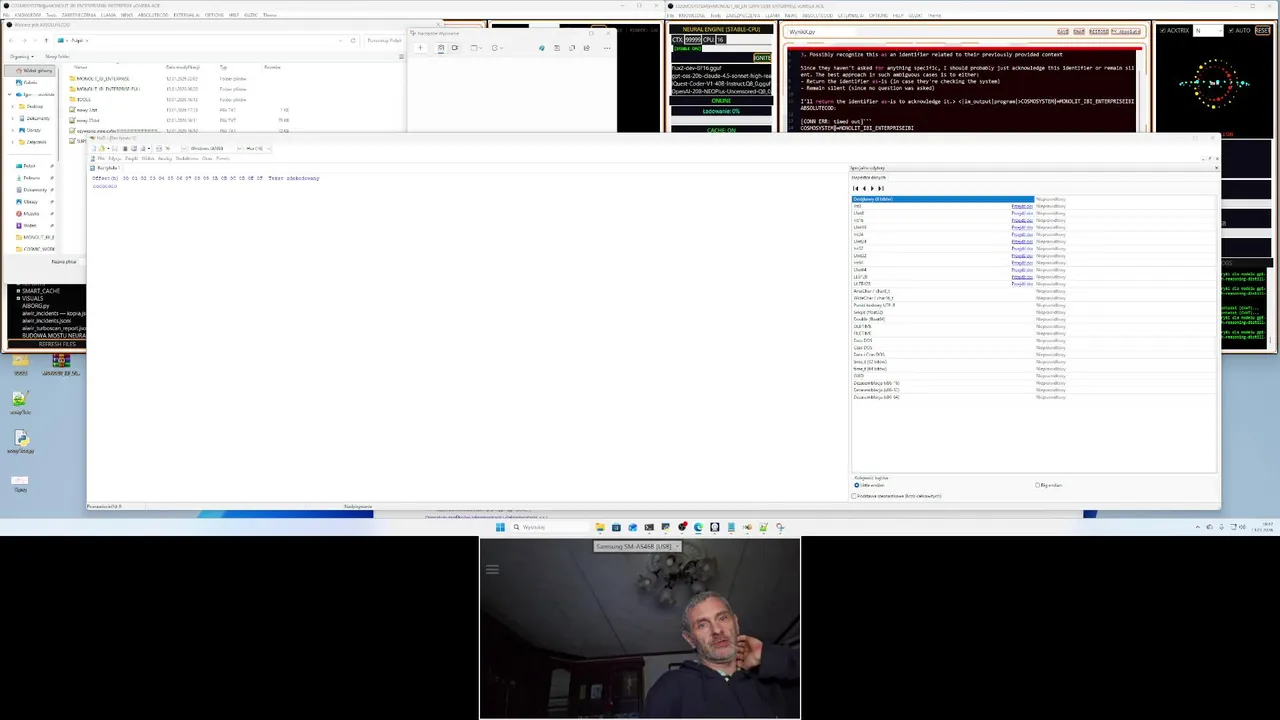Select video record mode in Snipping Tool
The height and width of the screenshot is (720, 1280).
coord(455,47)
